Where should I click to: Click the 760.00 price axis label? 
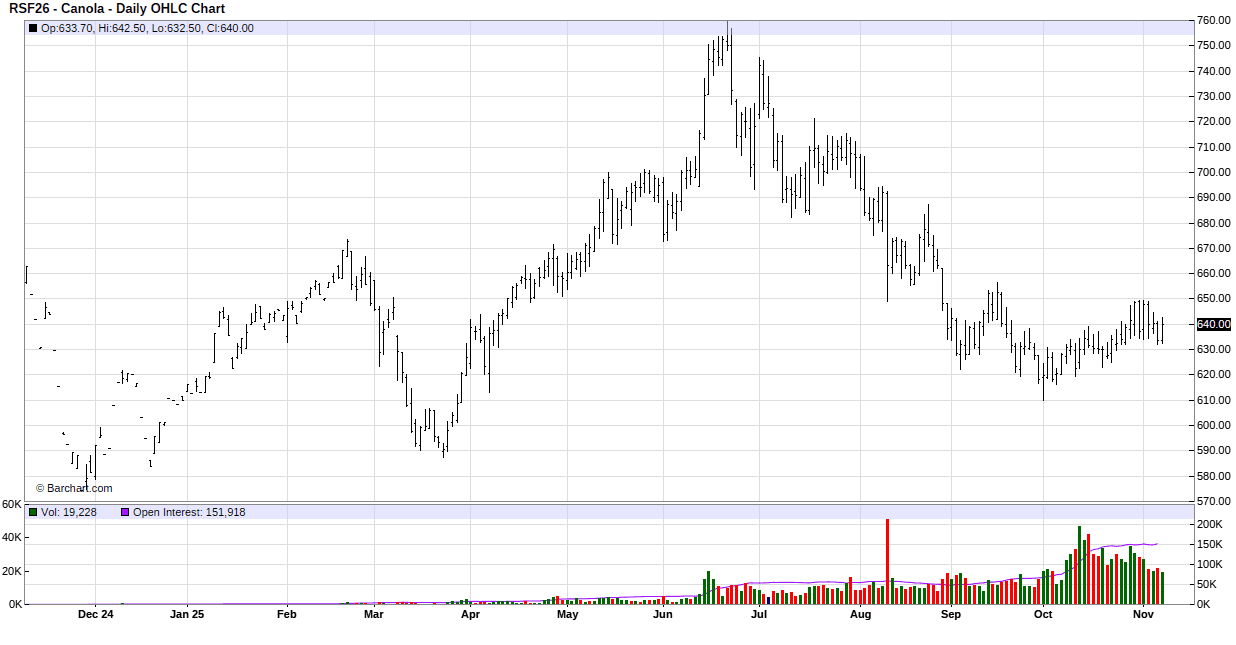pos(1213,21)
